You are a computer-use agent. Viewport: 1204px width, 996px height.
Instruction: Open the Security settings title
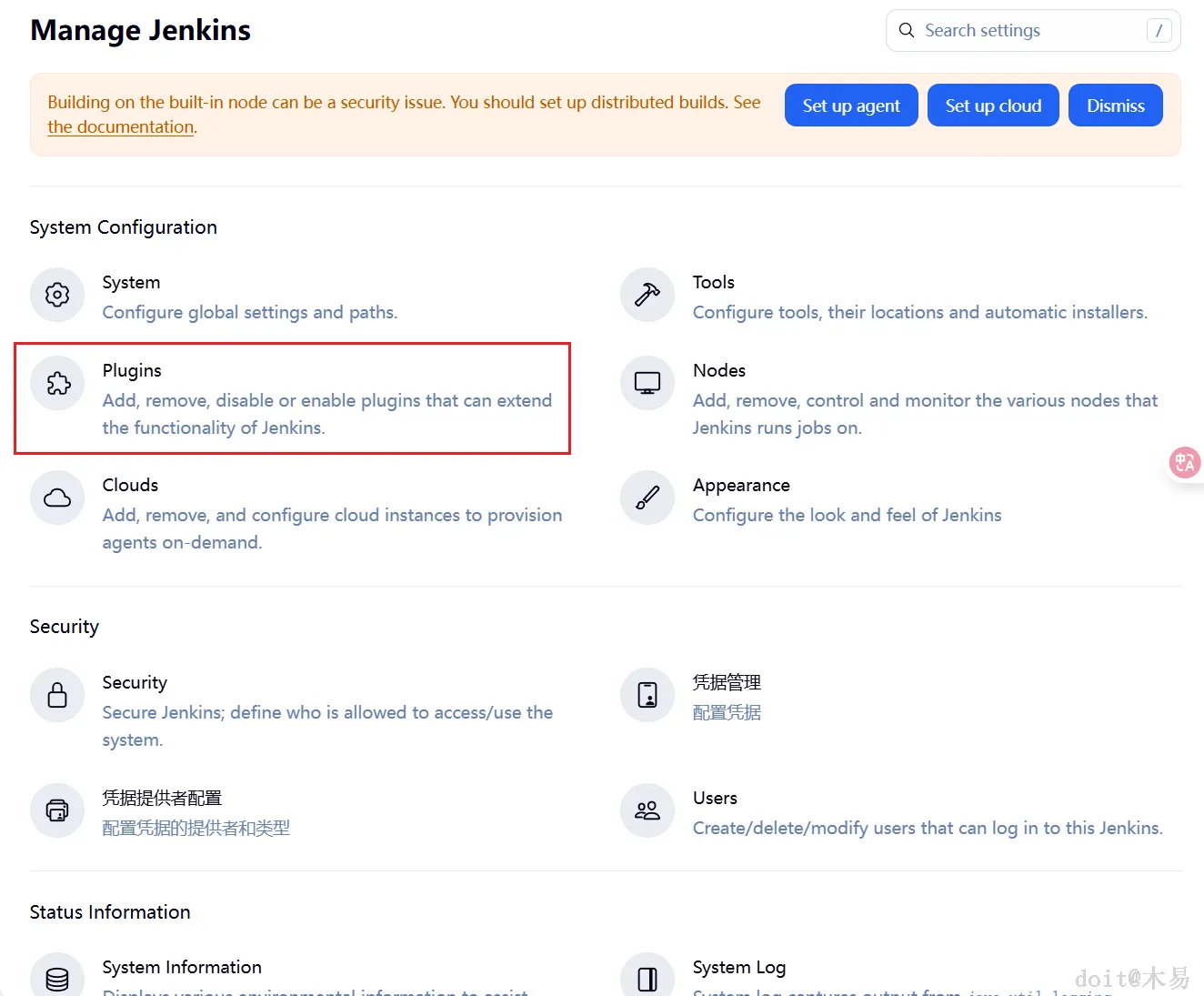pyautogui.click(x=135, y=682)
